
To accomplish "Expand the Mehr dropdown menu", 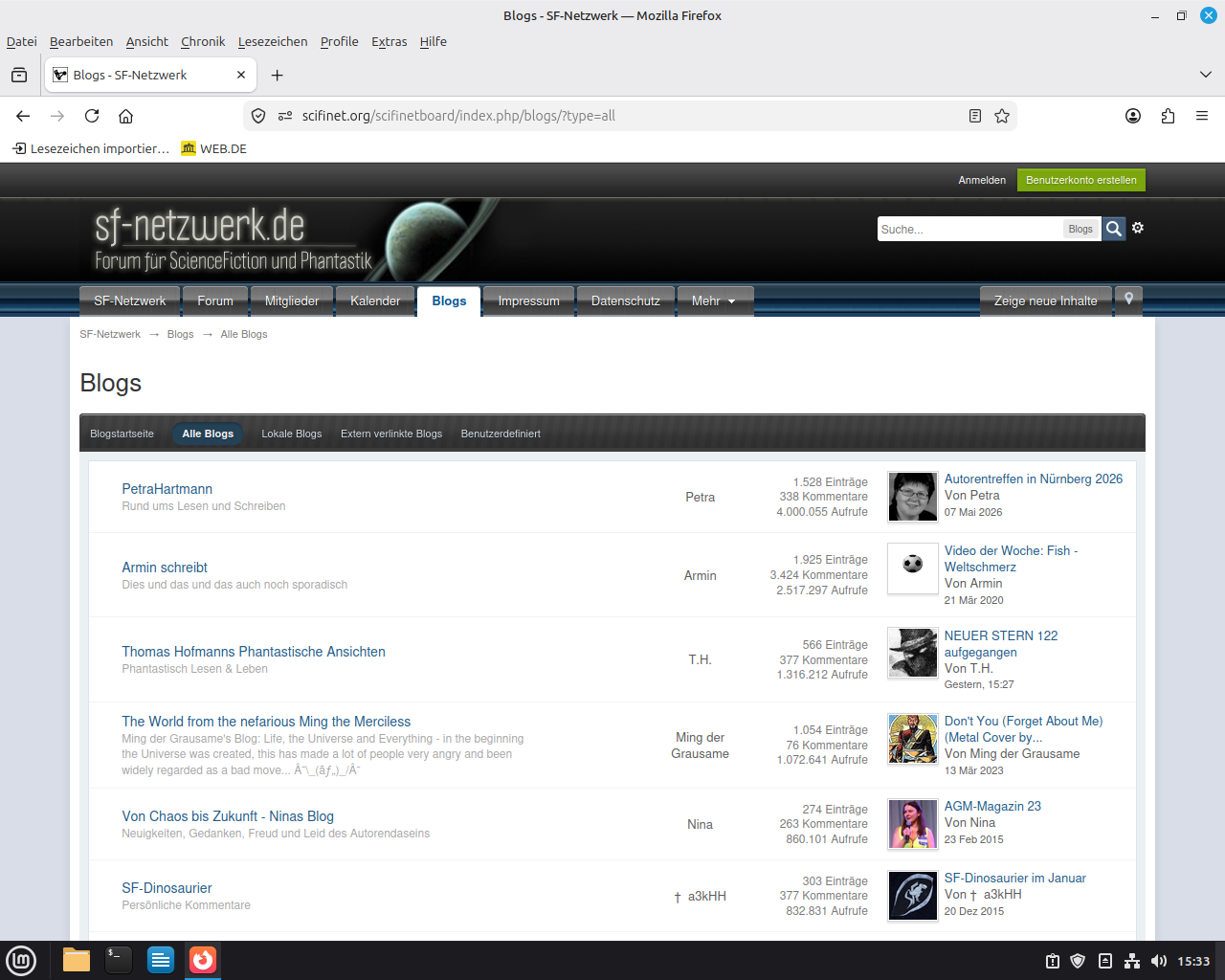I will coord(715,301).
